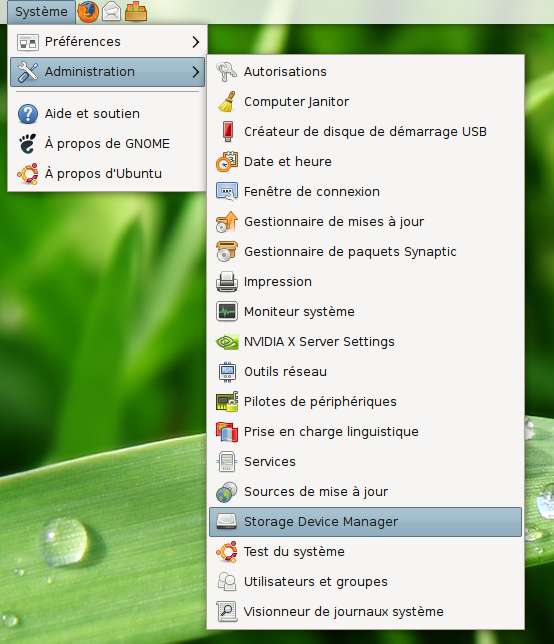Screen dimensions: 554x644
Task: Click the Moniteur système graph icon
Action: 227,312
